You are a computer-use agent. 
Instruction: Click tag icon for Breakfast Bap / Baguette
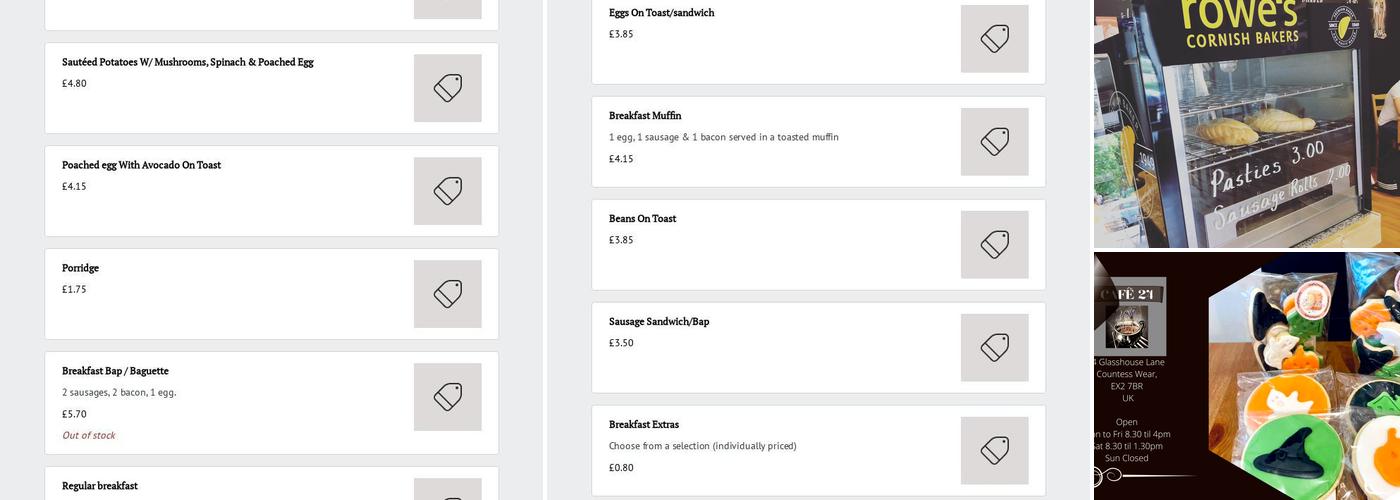pyautogui.click(x=447, y=397)
